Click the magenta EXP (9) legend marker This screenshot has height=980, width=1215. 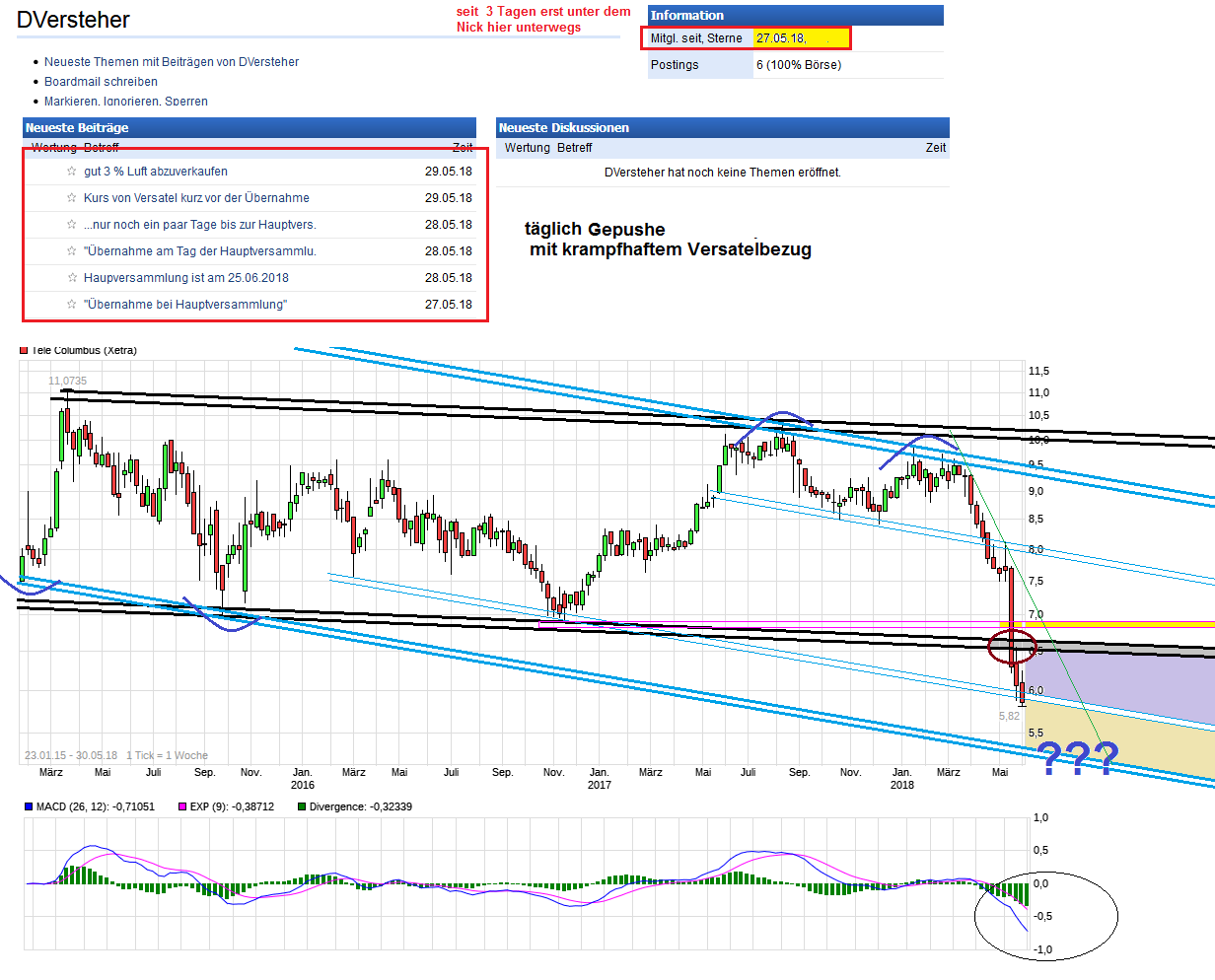pos(182,806)
